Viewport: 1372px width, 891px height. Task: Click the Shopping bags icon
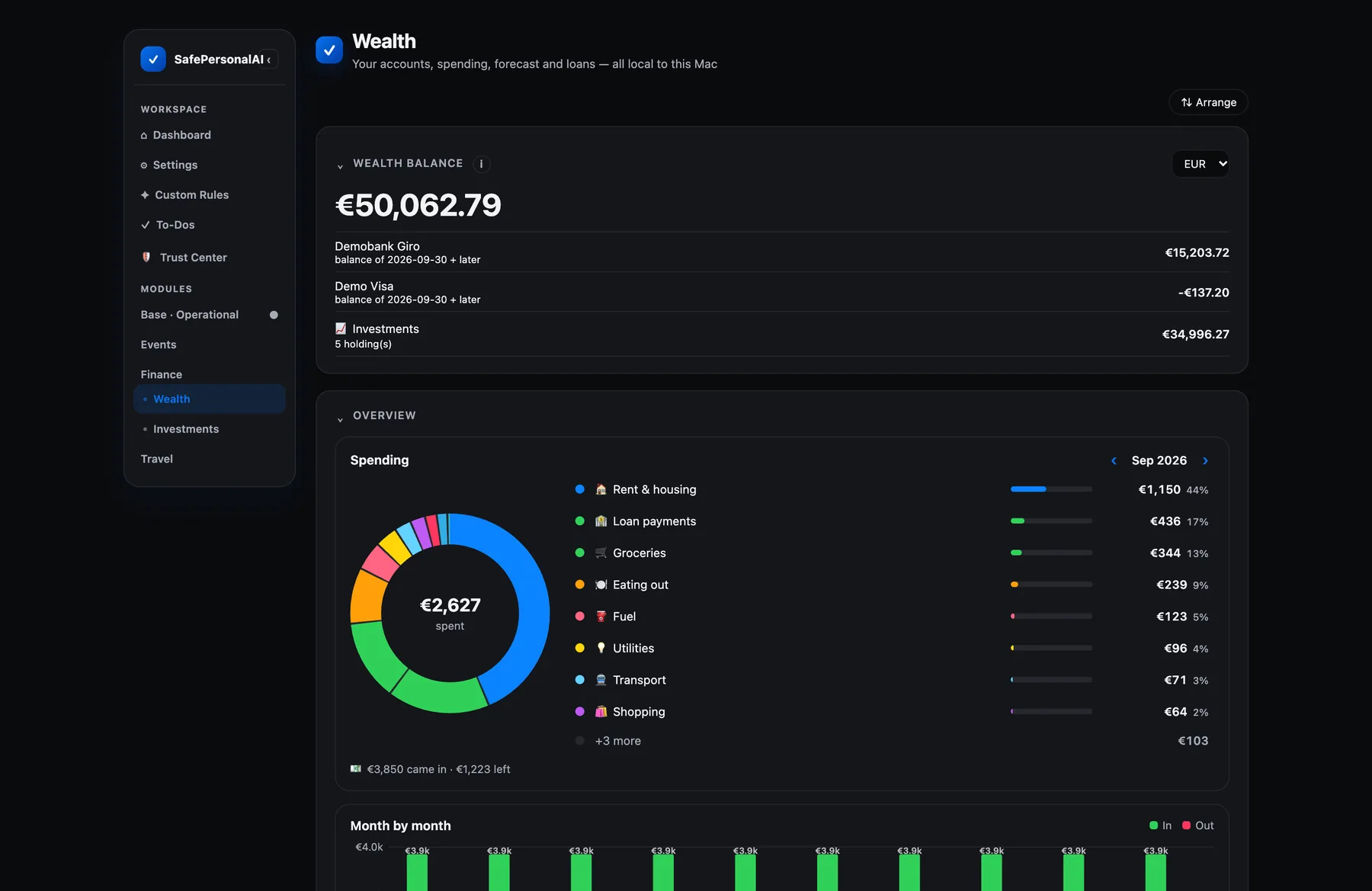coord(601,712)
